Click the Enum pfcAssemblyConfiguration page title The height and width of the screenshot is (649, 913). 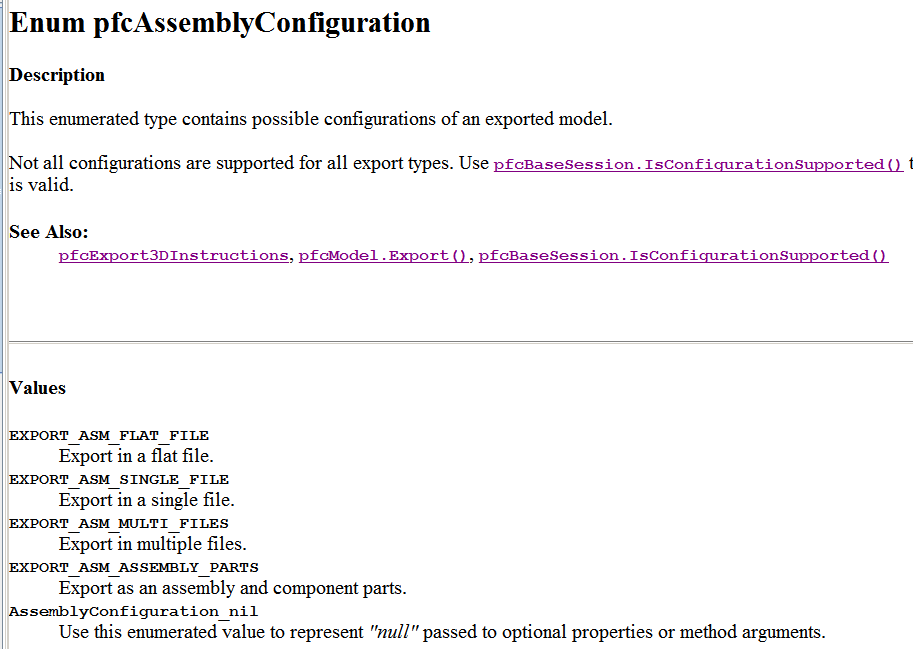[x=220, y=23]
